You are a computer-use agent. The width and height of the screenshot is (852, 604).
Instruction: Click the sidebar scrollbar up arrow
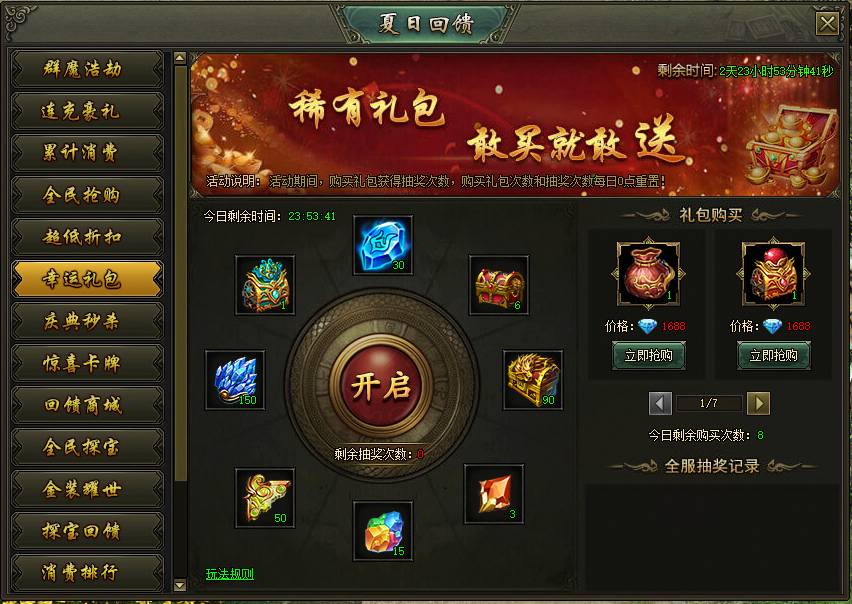pos(180,58)
